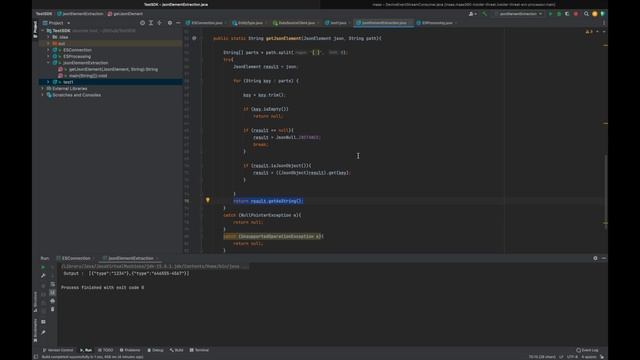Open the TODO tool window
The width and height of the screenshot is (640, 360).
pyautogui.click(x=106, y=350)
